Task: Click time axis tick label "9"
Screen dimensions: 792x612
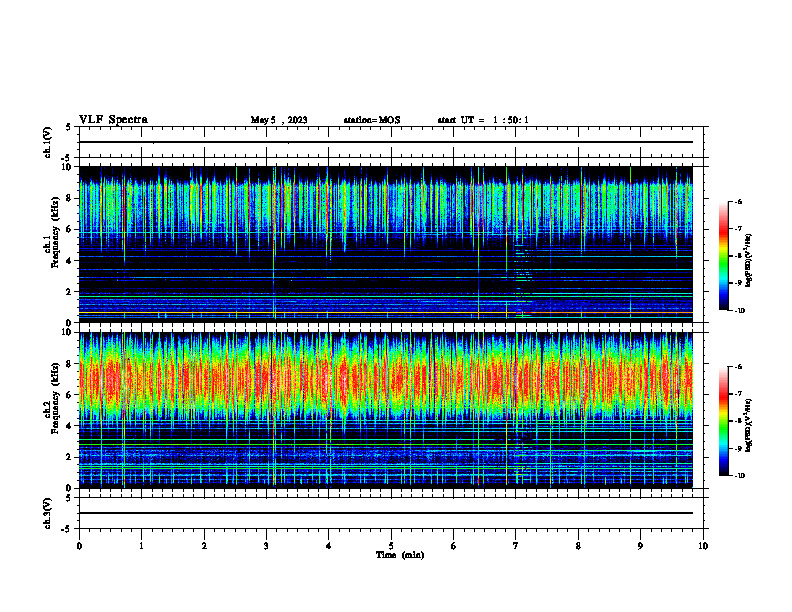Action: (640, 546)
